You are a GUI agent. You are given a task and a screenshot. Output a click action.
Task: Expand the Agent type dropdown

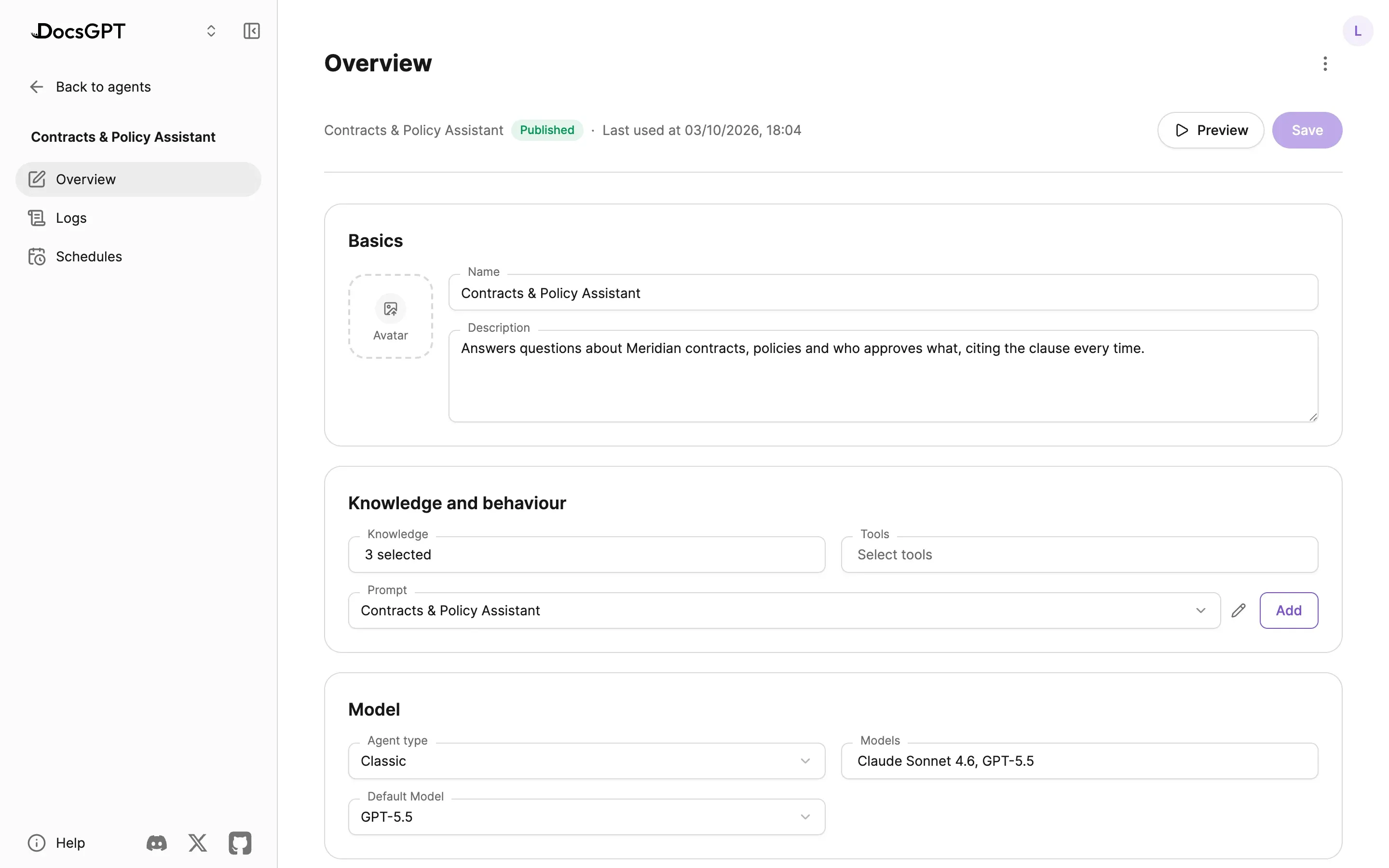(586, 760)
